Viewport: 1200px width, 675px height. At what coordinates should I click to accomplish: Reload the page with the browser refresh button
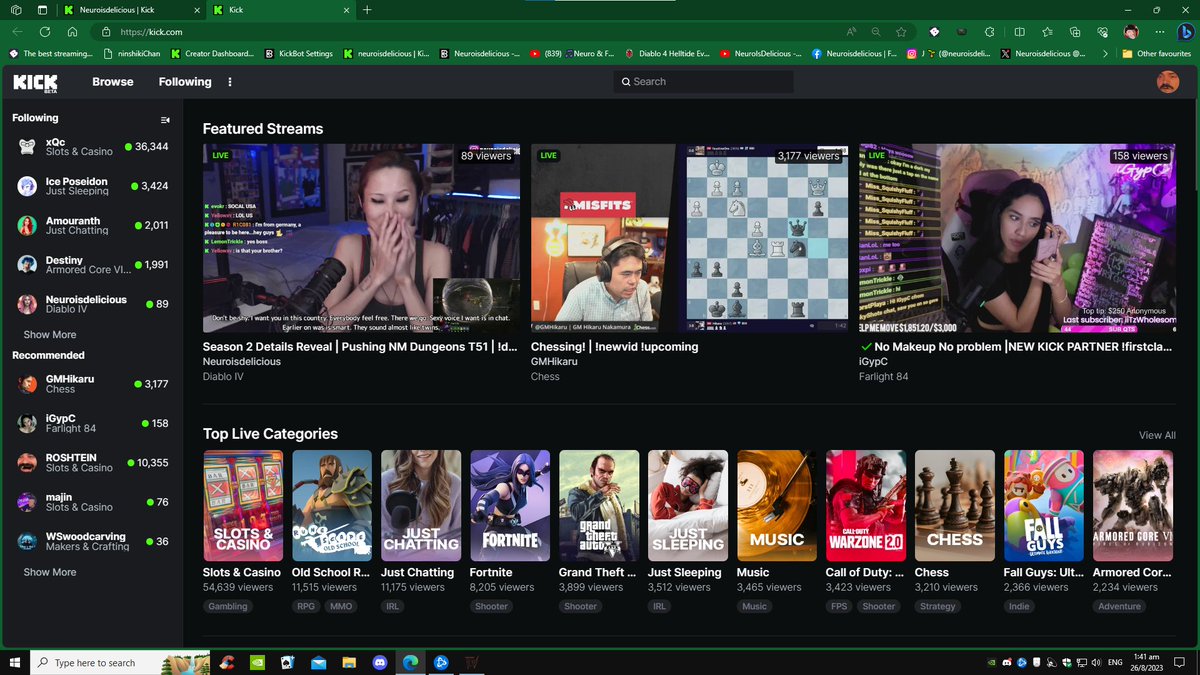(45, 32)
